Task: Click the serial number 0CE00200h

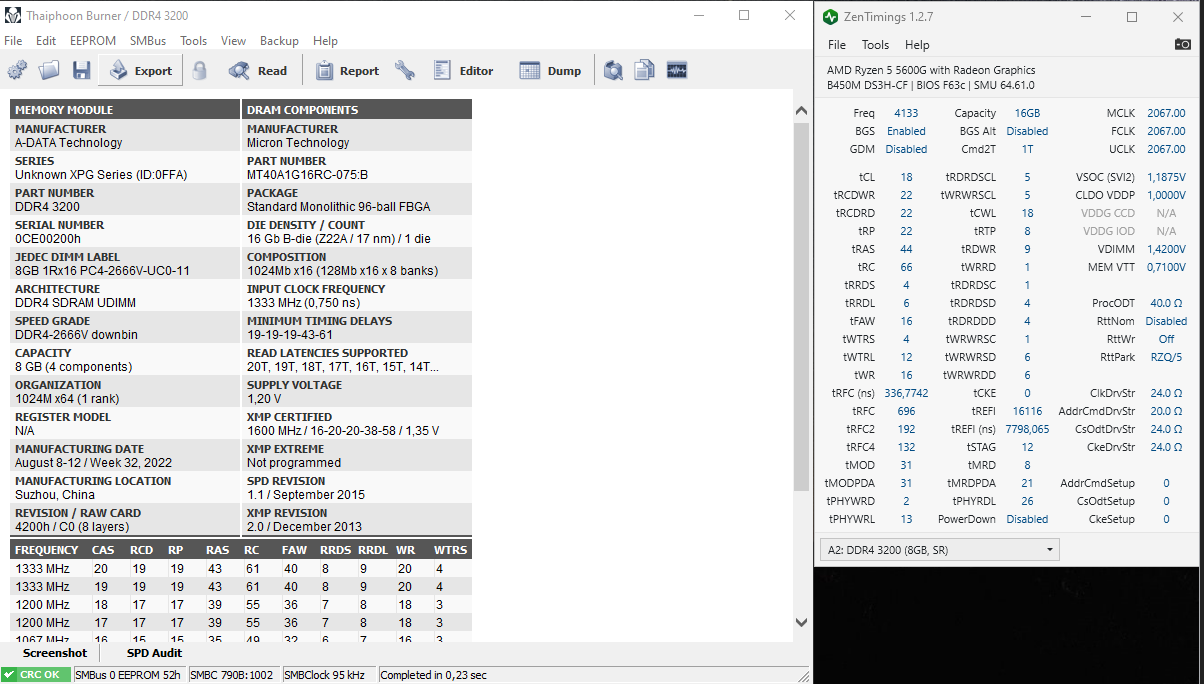Action: [x=48, y=239]
